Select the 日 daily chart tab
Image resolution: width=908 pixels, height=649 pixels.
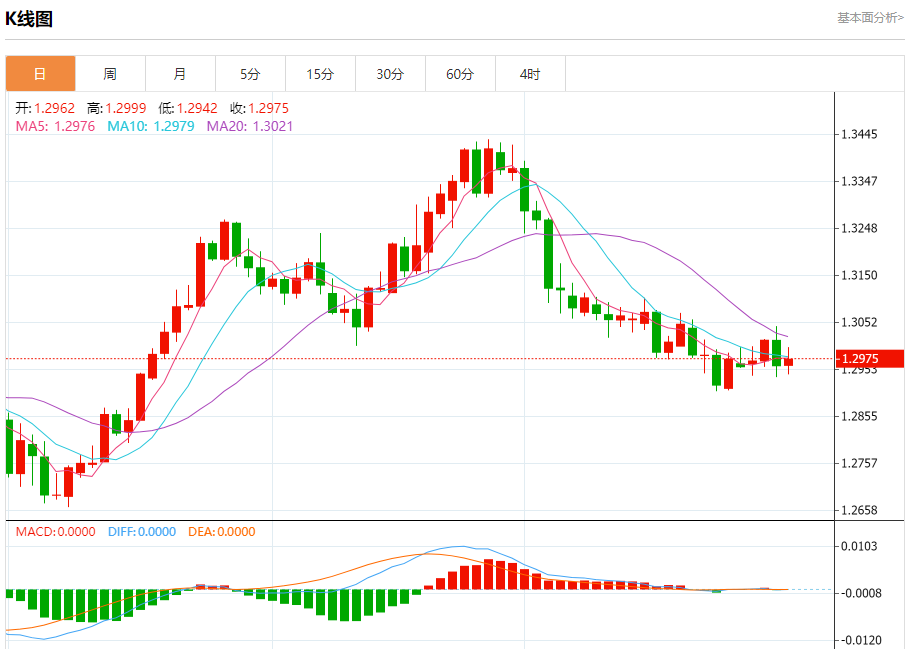(40, 74)
